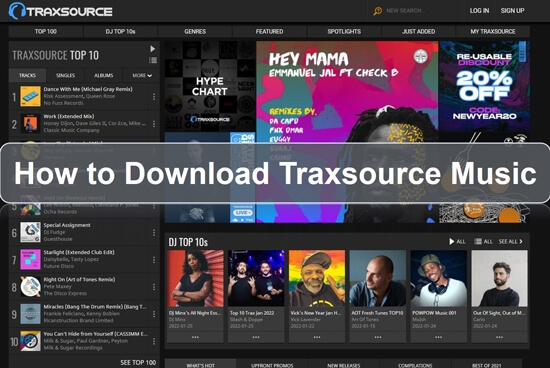
Task: Open DJ Minx chart photo
Action: pos(195,279)
